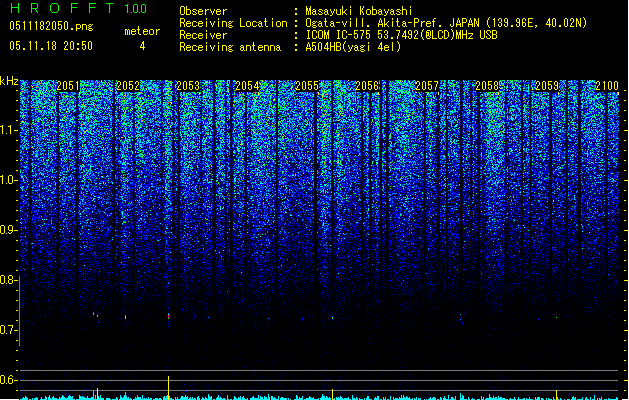629x400 pixels.
Task: Click the observer name Masayuki Kobayashi
Action: 359,11
